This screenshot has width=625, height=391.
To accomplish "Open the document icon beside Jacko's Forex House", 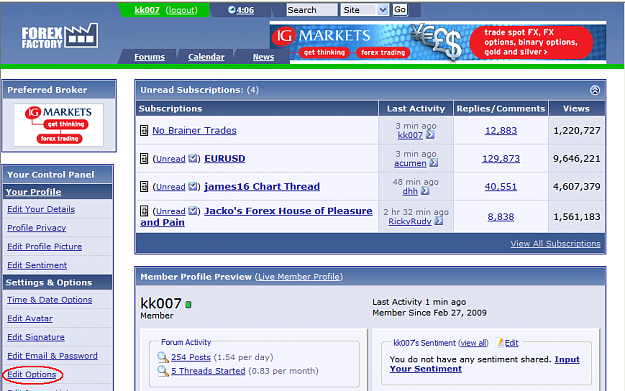I will 144,211.
